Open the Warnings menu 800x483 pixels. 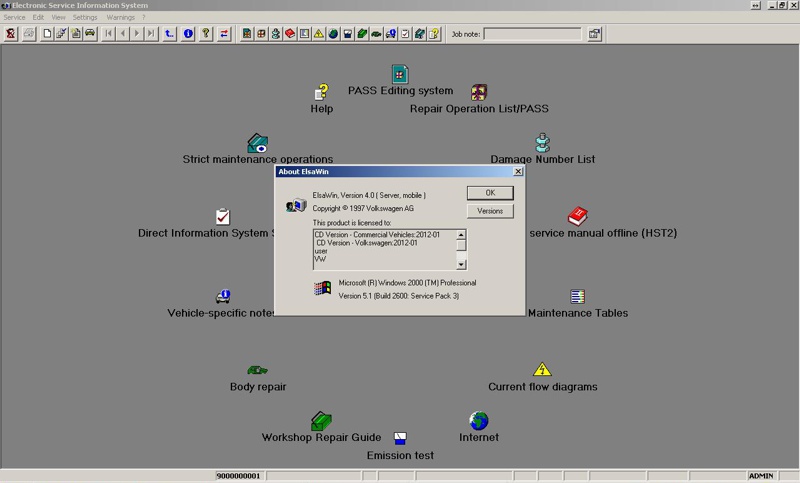pos(120,17)
